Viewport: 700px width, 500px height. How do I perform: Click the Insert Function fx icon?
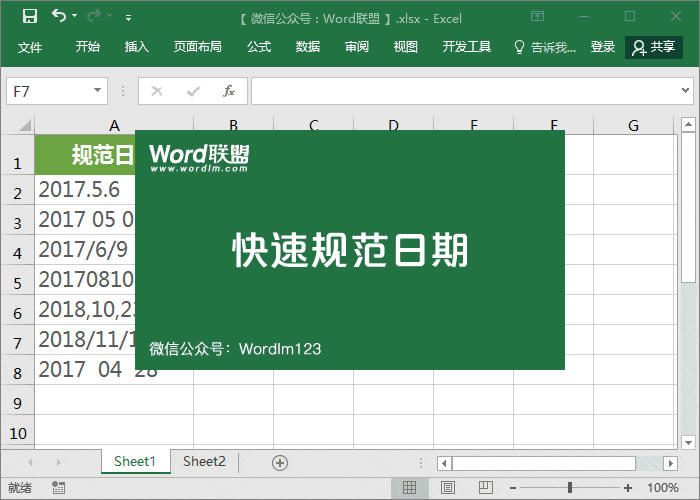click(x=228, y=91)
